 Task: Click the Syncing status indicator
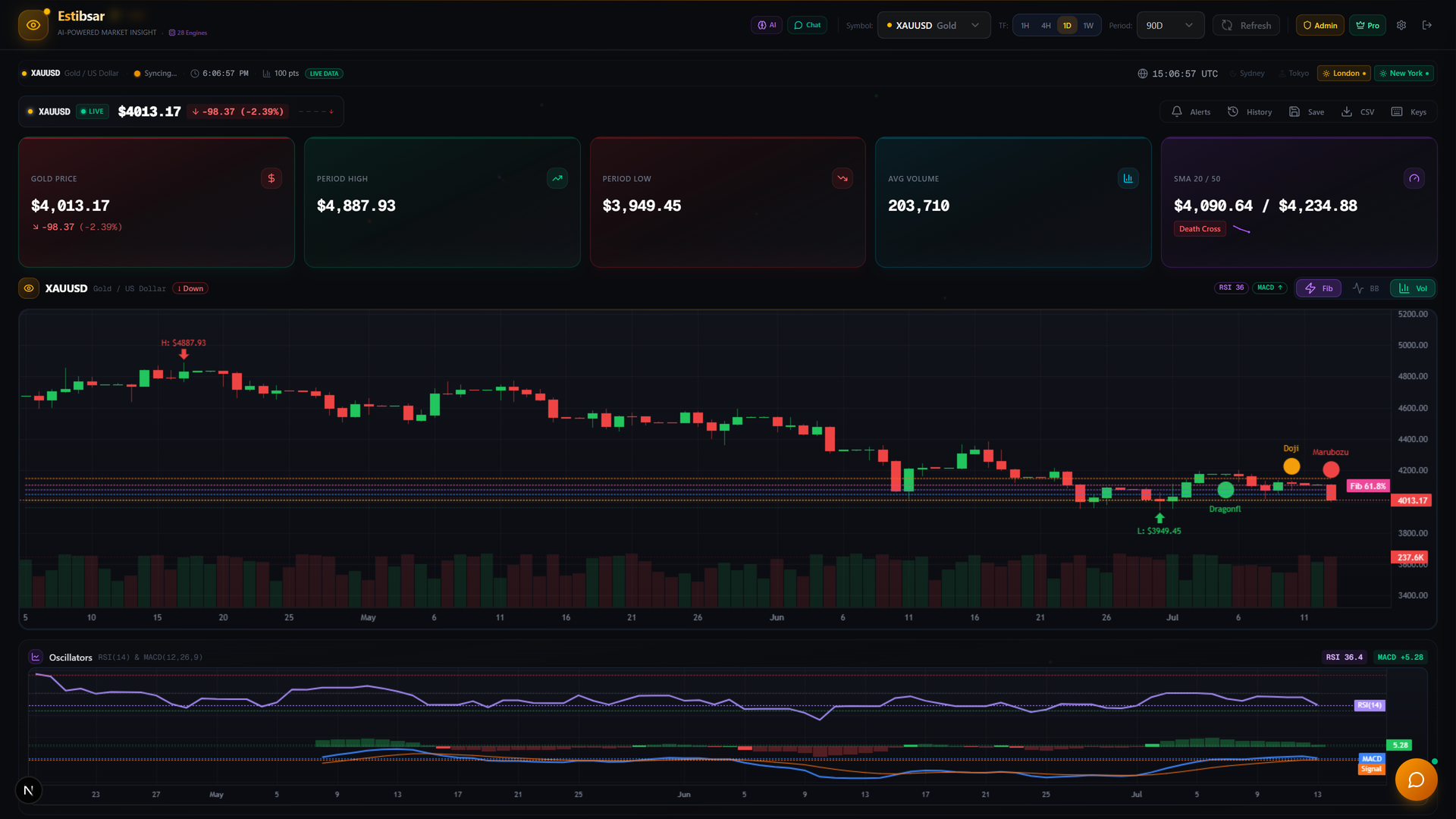pyautogui.click(x=155, y=74)
